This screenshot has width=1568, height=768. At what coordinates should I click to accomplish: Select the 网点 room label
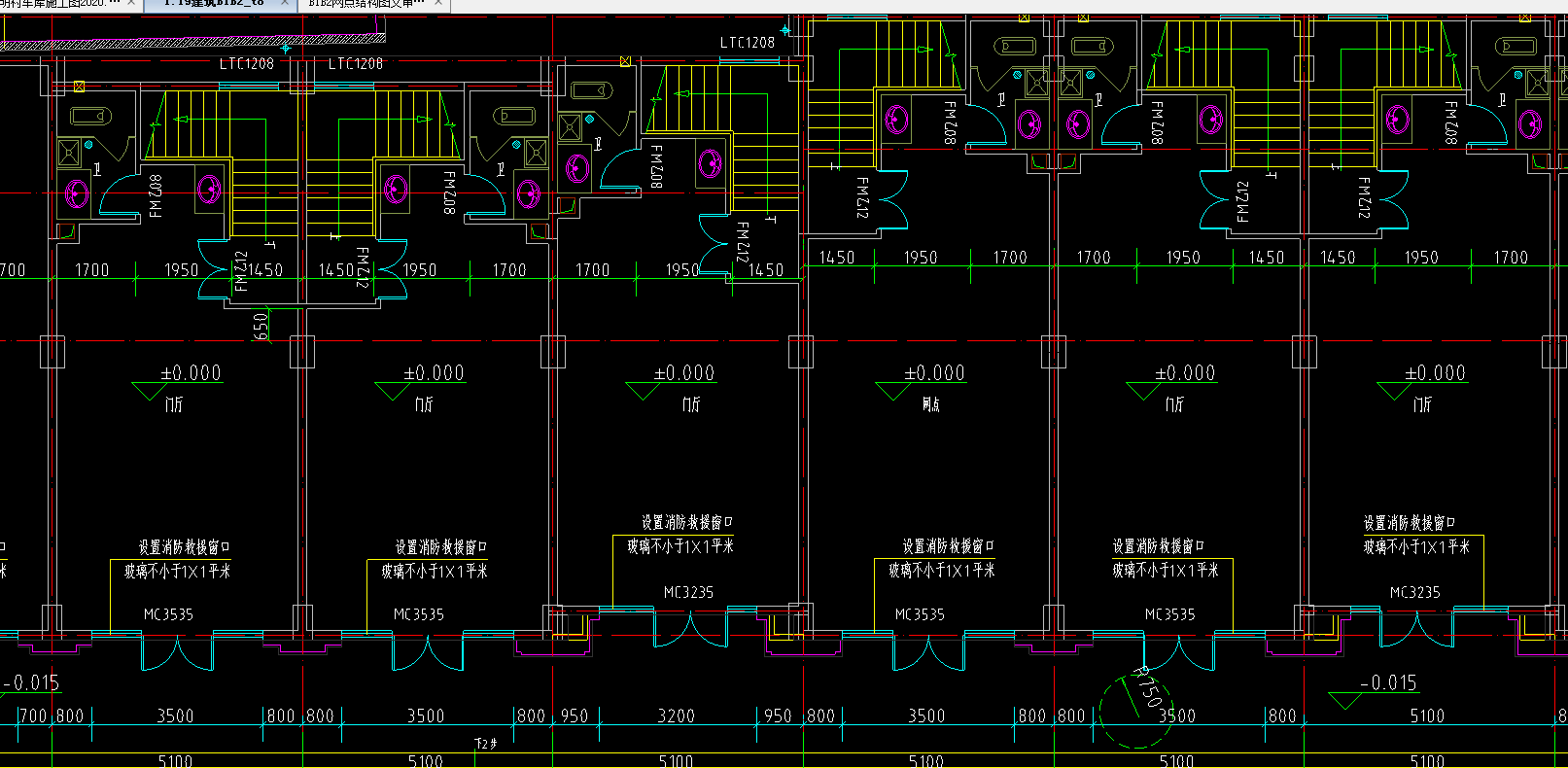(931, 403)
